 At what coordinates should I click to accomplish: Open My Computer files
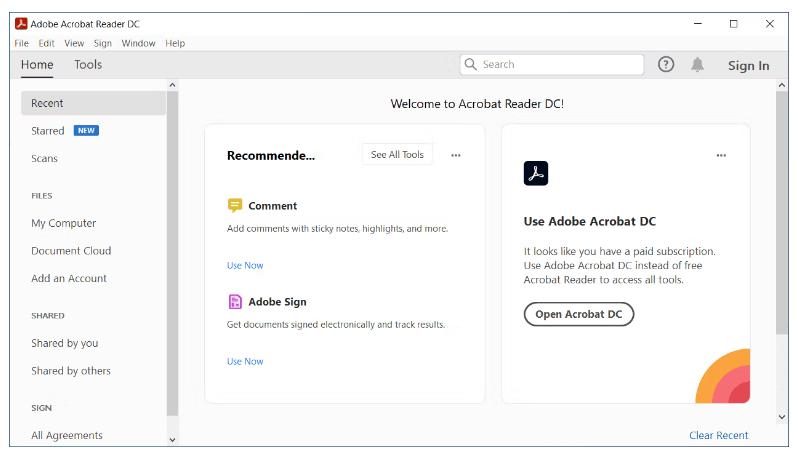[x=63, y=223]
